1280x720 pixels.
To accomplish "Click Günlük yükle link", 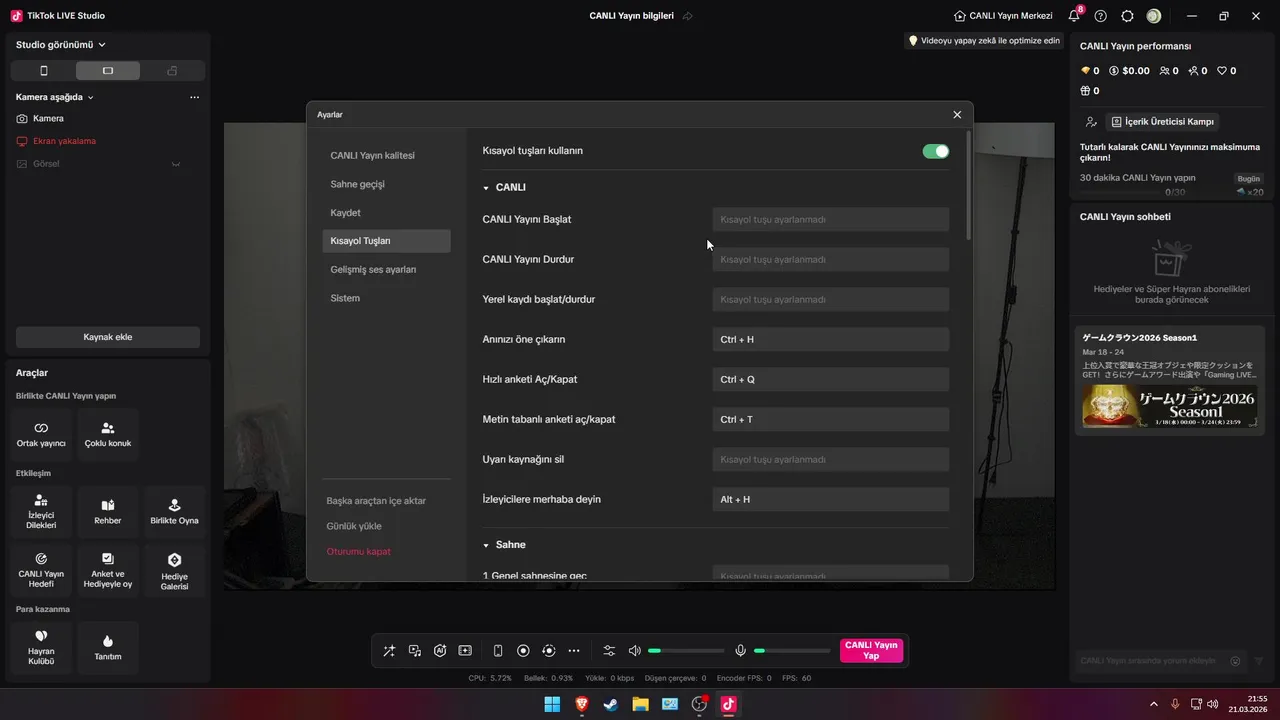I will pyautogui.click(x=354, y=526).
